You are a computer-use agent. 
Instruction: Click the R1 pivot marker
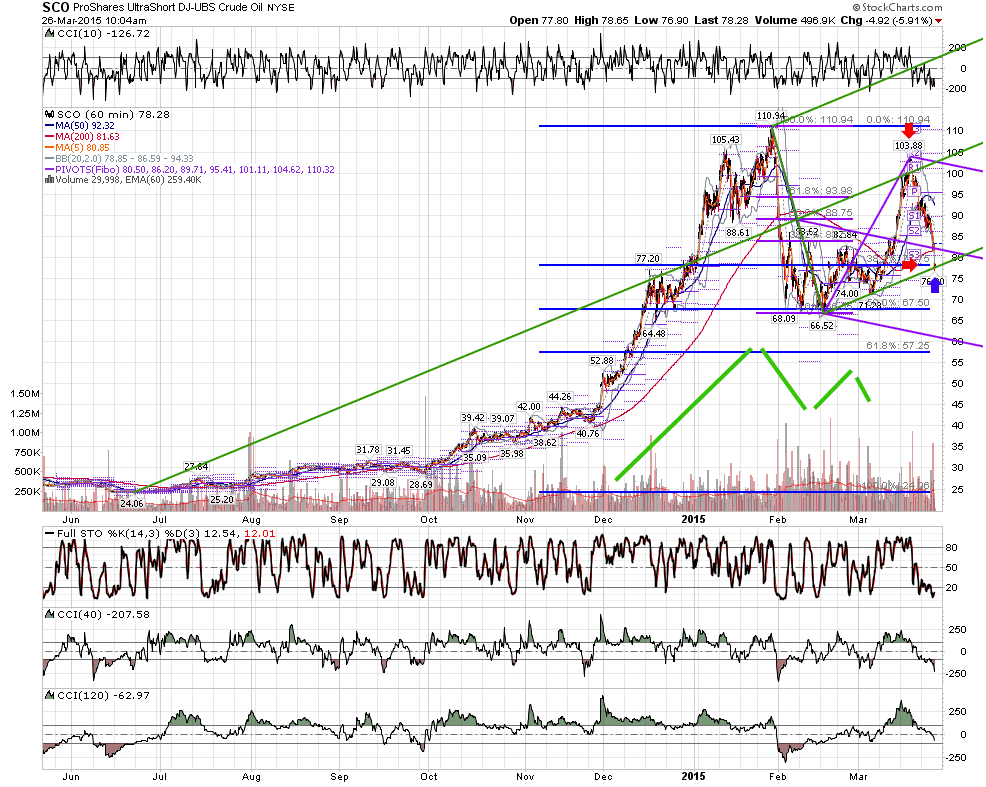coord(914,167)
